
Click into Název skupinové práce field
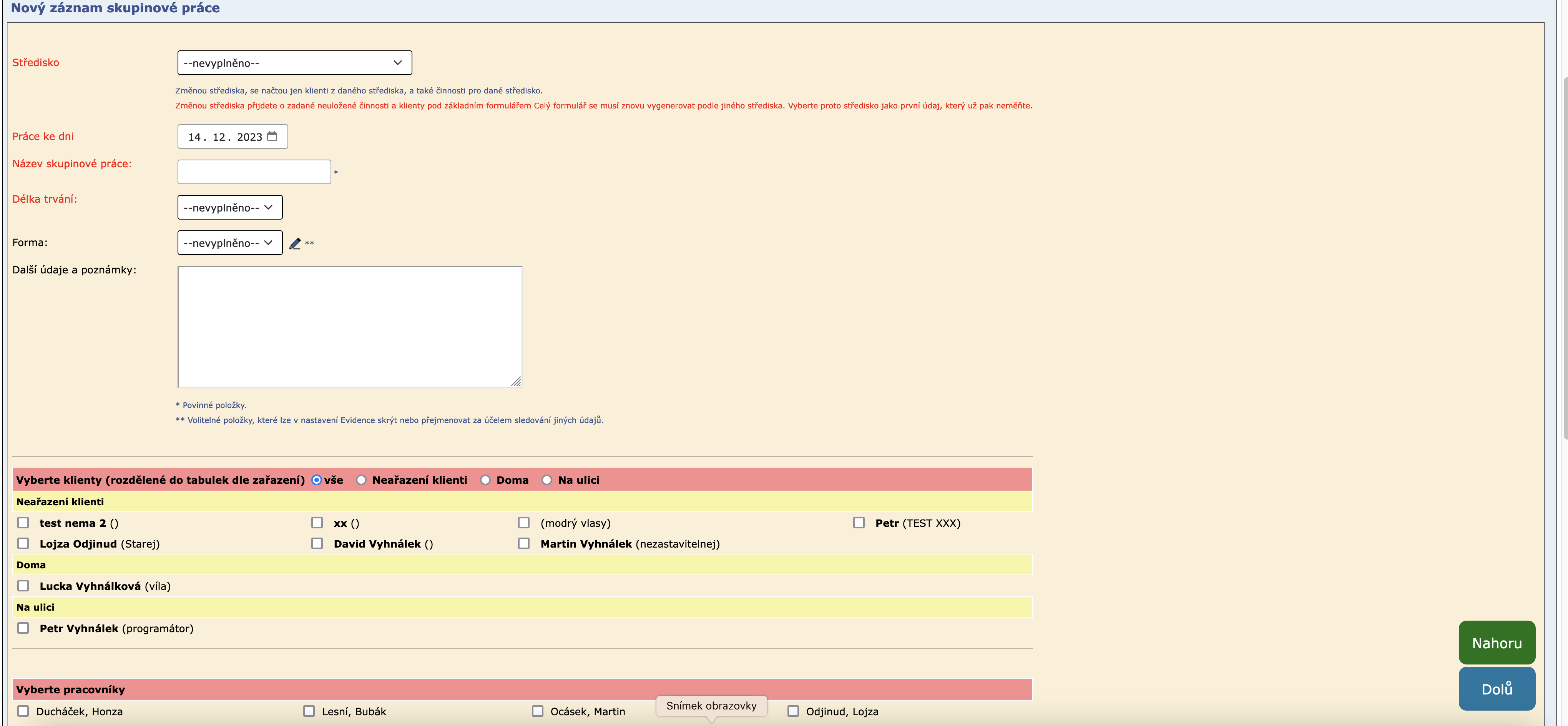pos(254,172)
